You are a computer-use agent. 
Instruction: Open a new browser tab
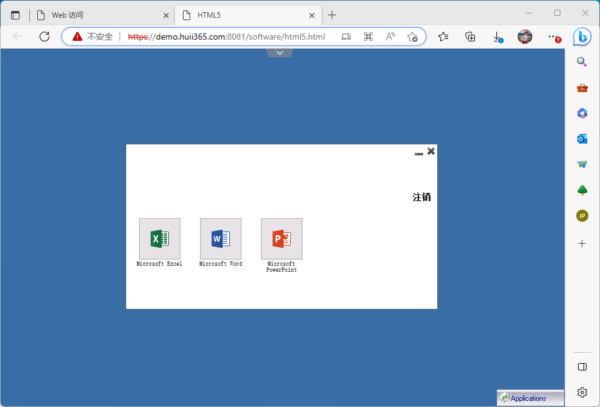pos(332,15)
